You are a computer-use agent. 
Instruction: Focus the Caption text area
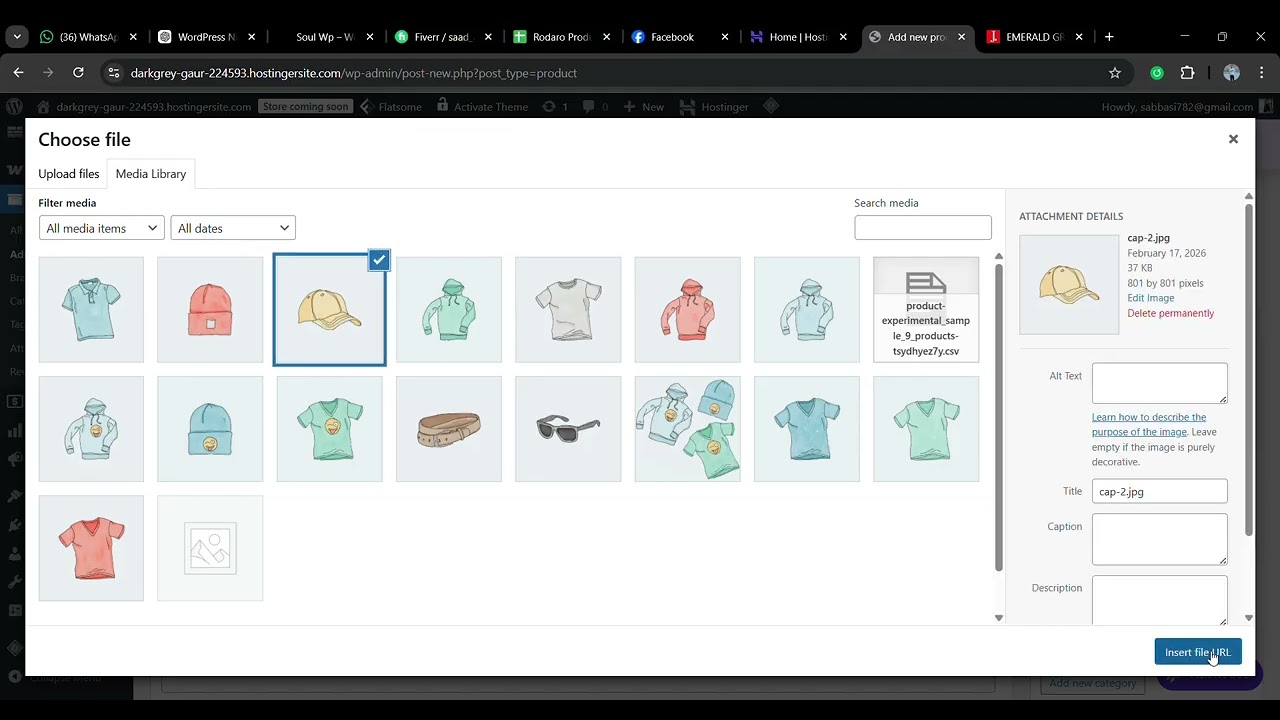coord(1159,539)
